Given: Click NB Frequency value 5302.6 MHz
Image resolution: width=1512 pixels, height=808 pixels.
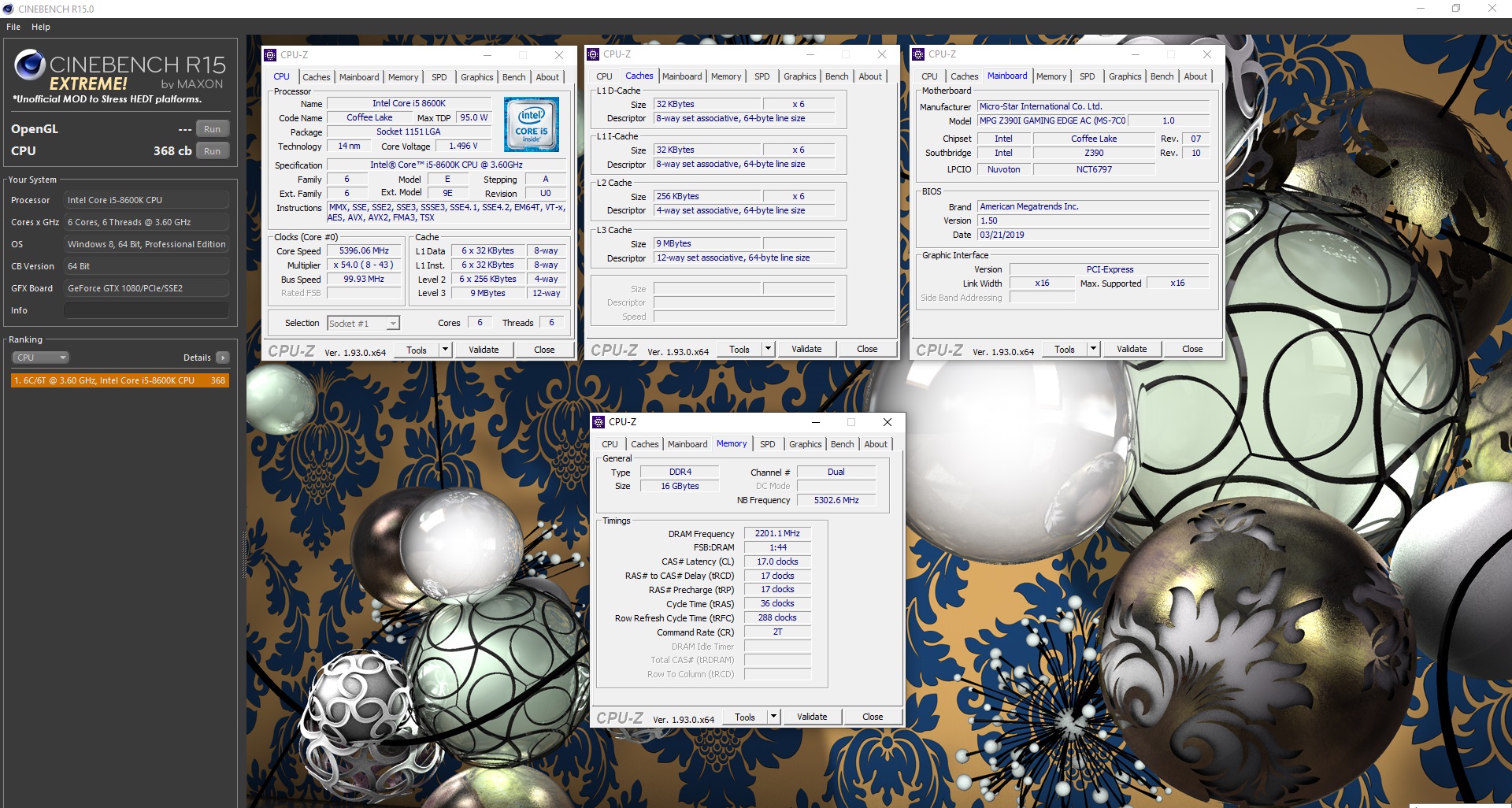Looking at the screenshot, I should click(836, 500).
